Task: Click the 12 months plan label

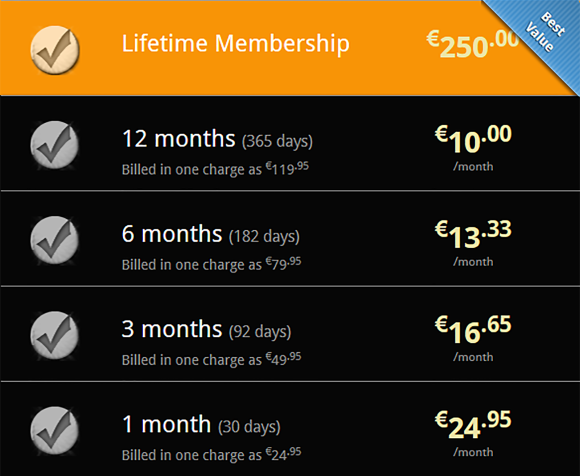Action: coord(179,139)
